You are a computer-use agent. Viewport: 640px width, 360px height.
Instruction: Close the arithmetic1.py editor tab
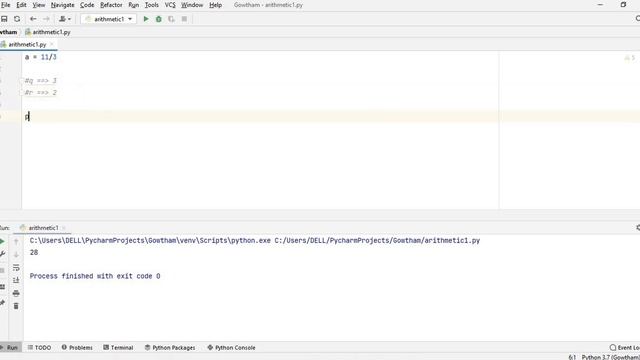tap(52, 44)
